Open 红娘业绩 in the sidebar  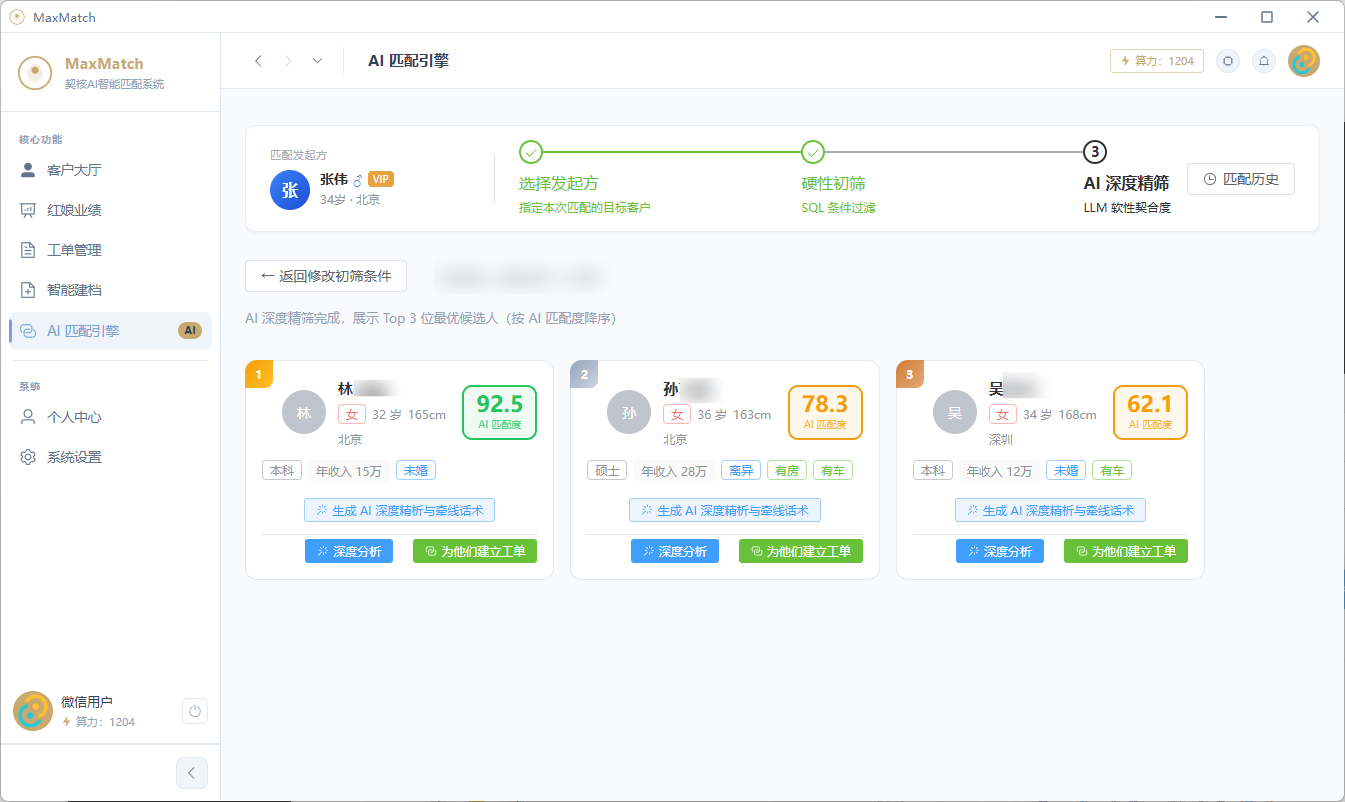click(x=110, y=210)
